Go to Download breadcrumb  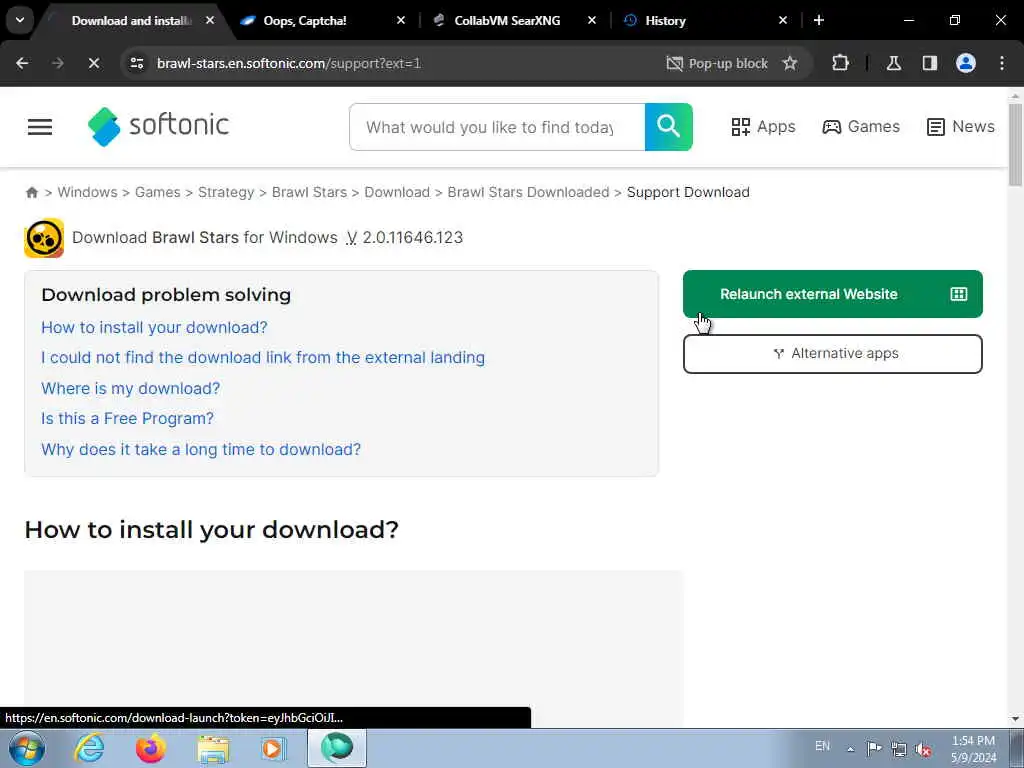coord(397,192)
